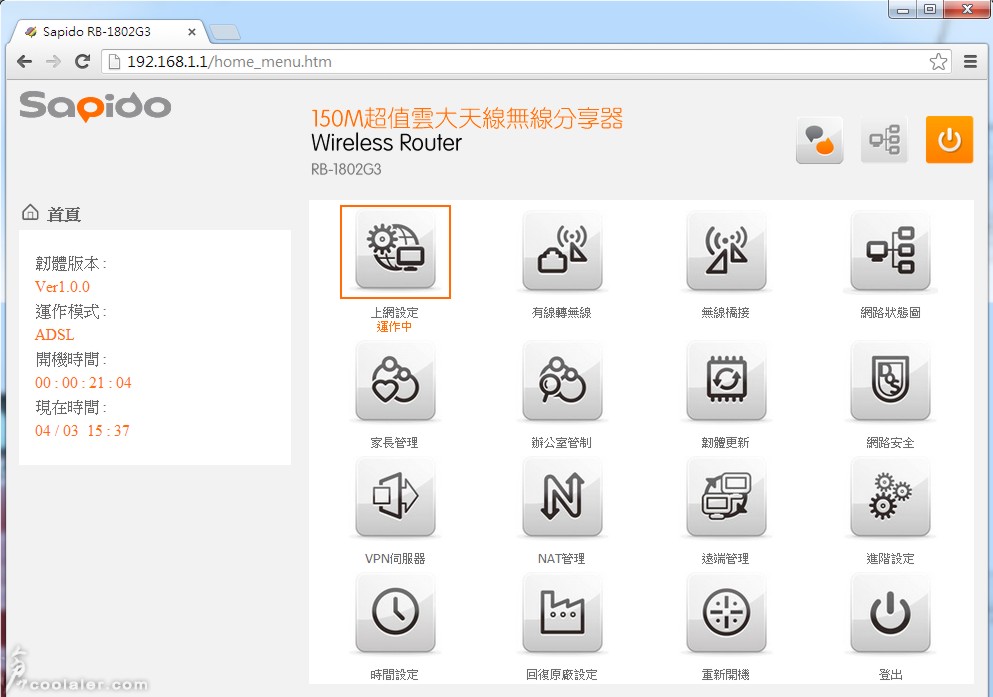Bookmark the page with the star icon
This screenshot has width=993, height=697.
coord(938,61)
